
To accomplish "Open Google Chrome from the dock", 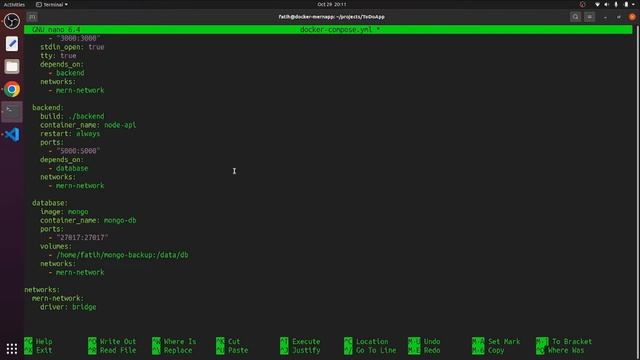I will tap(12, 89).
